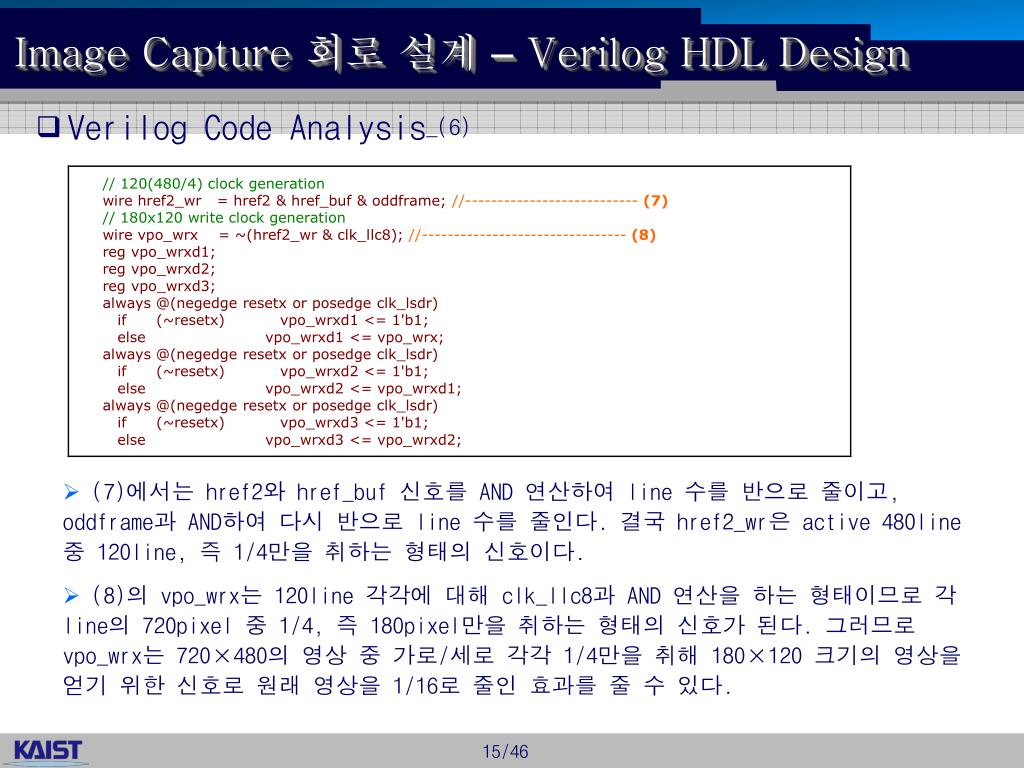Select comment "// 120(480/4) clock generation"
The width and height of the screenshot is (1024, 768).
pyautogui.click(x=214, y=184)
